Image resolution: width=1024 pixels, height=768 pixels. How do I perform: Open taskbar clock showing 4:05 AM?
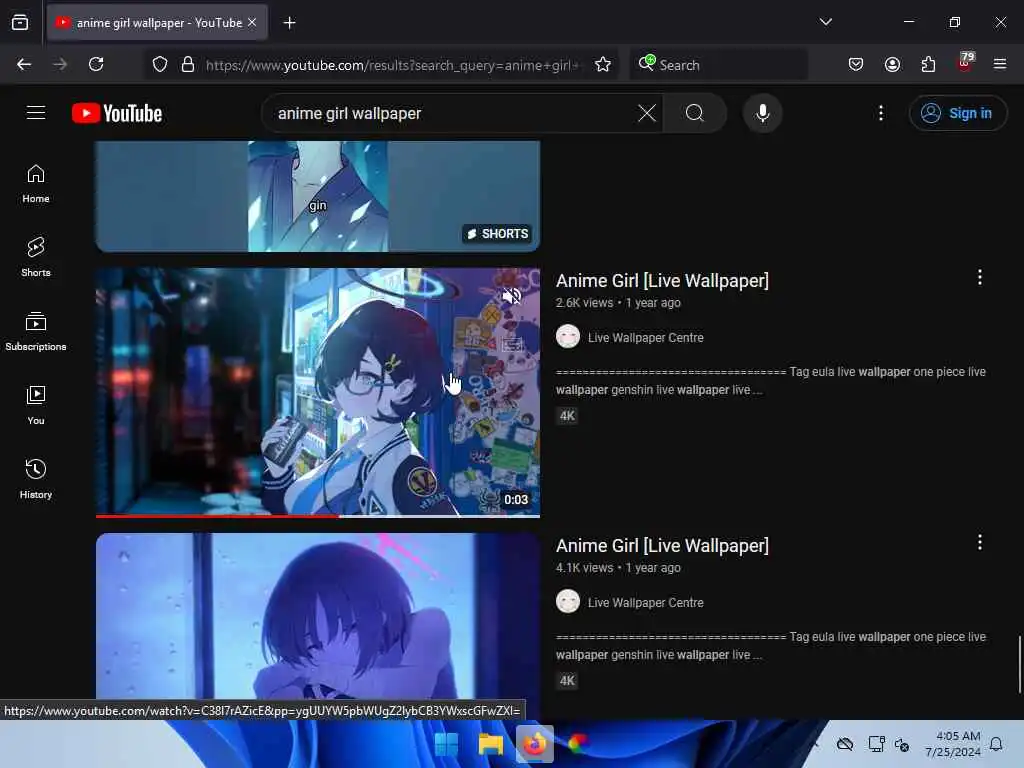953,744
